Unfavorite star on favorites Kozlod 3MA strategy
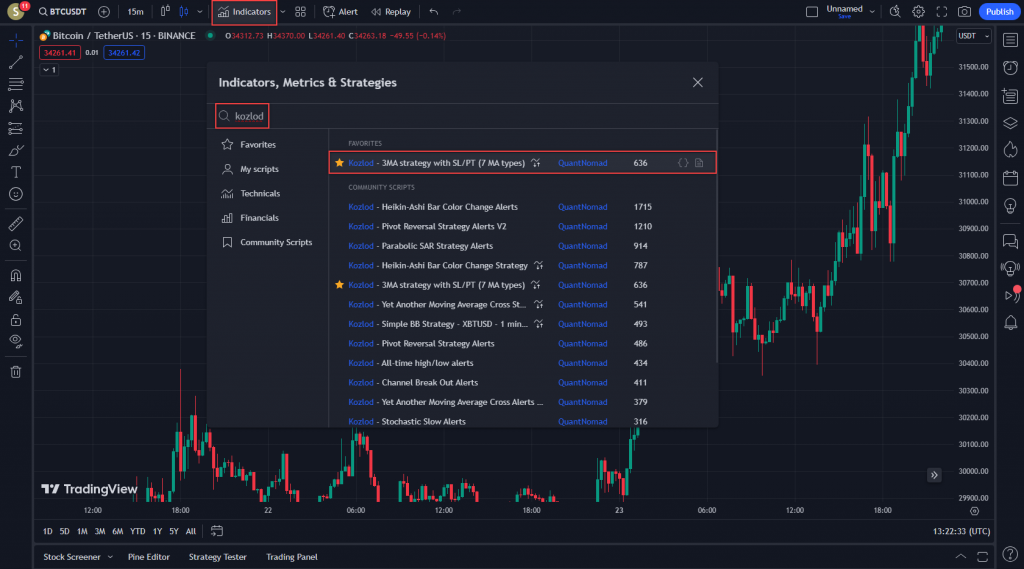1024x569 pixels. click(339, 163)
